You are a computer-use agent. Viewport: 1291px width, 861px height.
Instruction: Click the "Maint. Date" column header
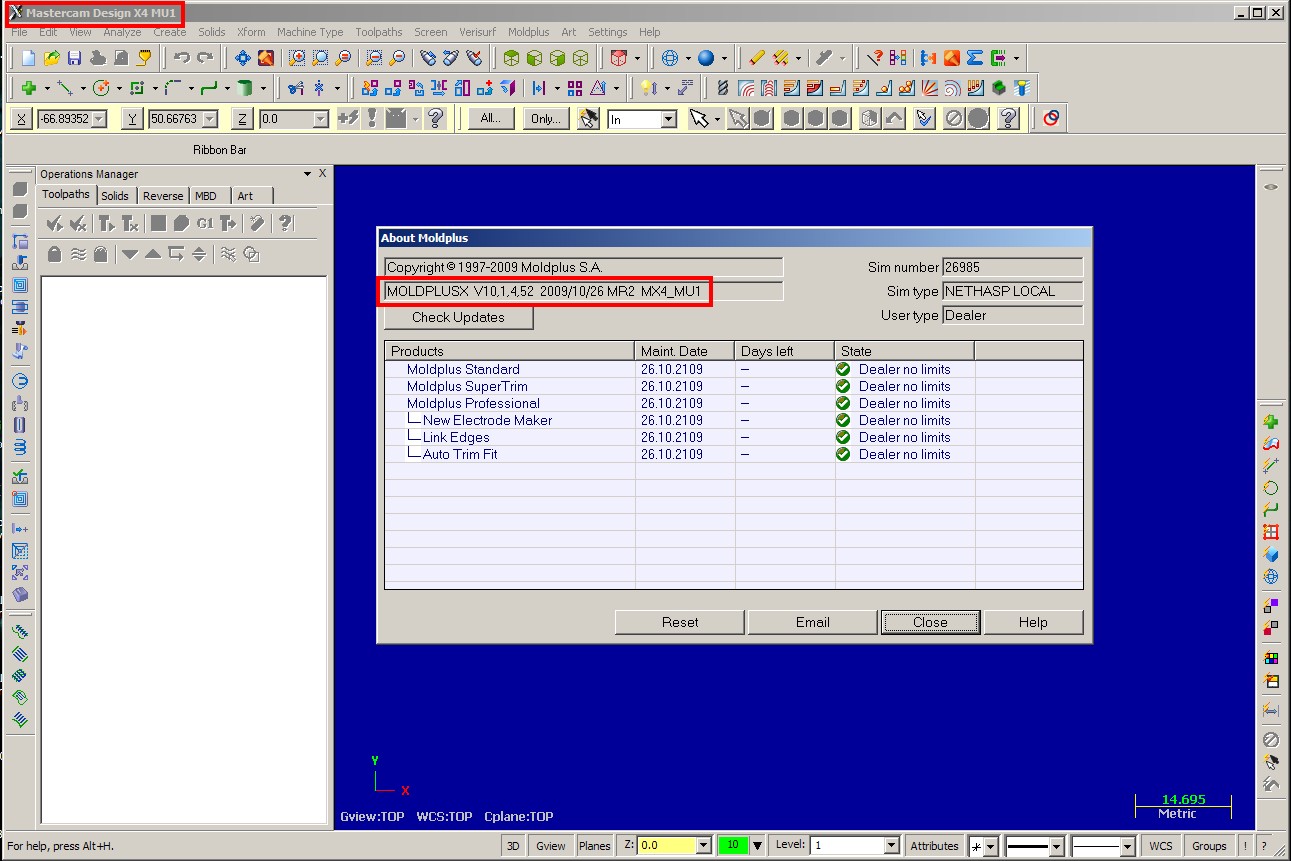[685, 351]
